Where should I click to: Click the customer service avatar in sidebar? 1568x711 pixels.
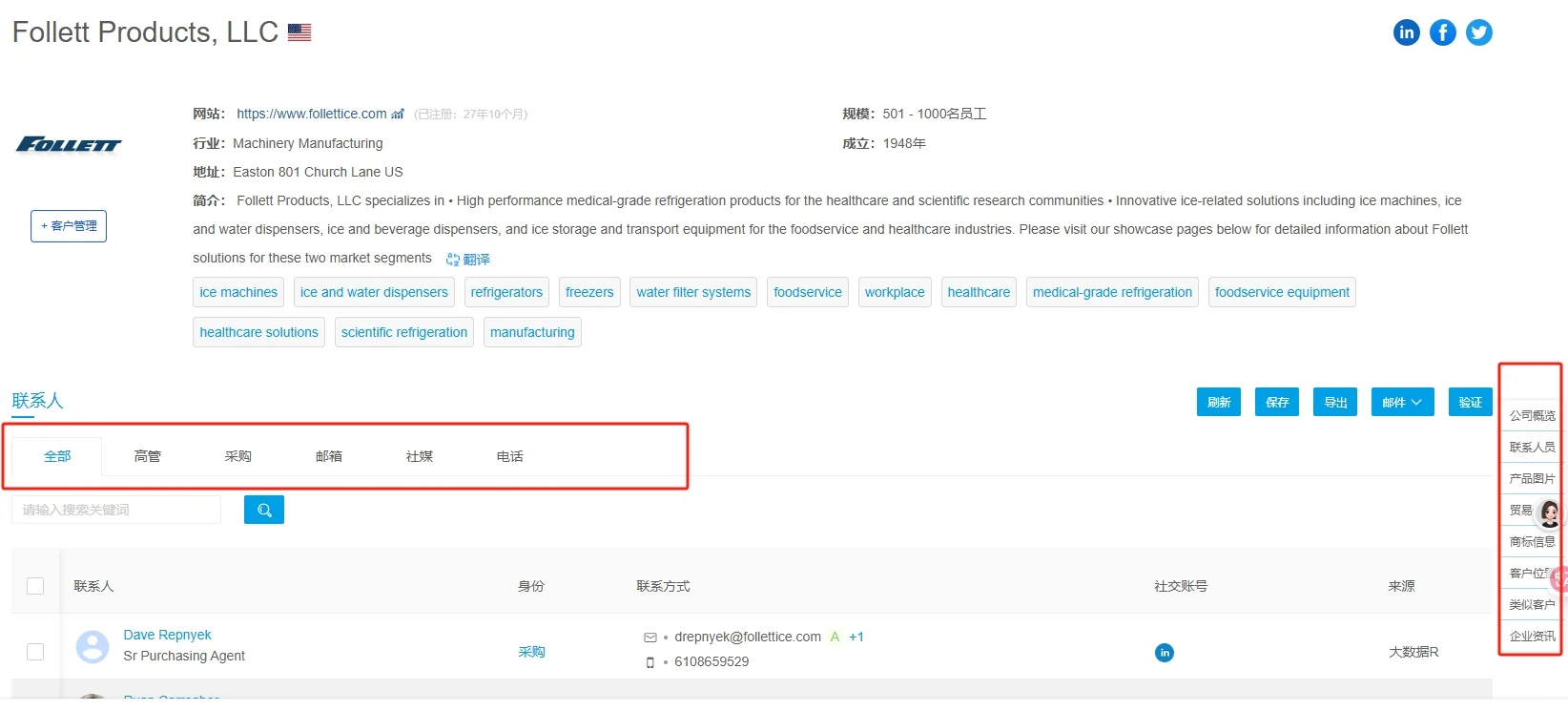point(1551,513)
